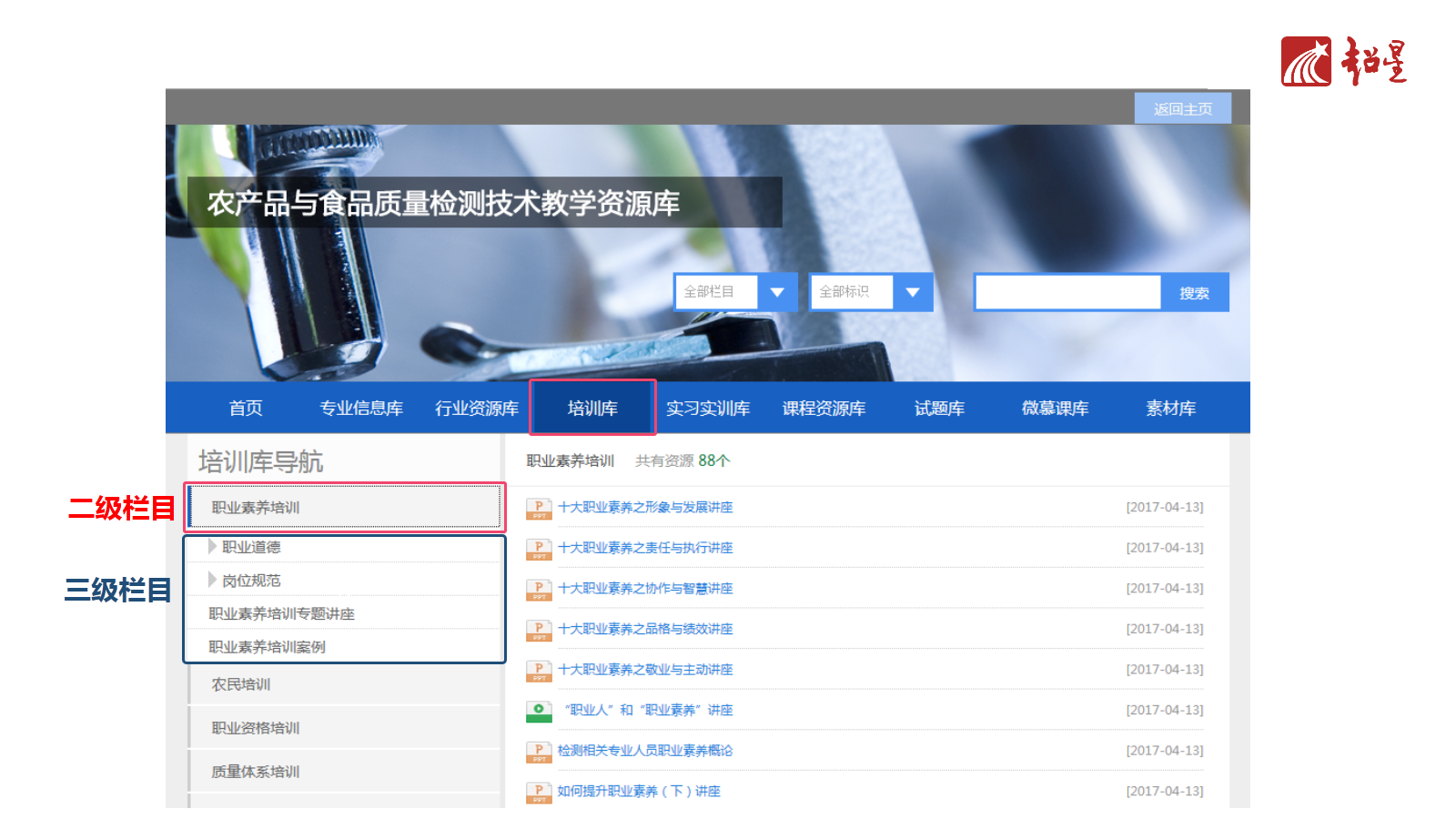Switch to the 素材库 tab
The height and width of the screenshot is (819, 1456).
point(1171,409)
